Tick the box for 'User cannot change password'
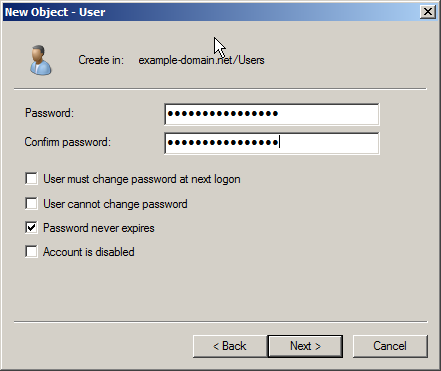The height and width of the screenshot is (371, 441). pos(31,203)
